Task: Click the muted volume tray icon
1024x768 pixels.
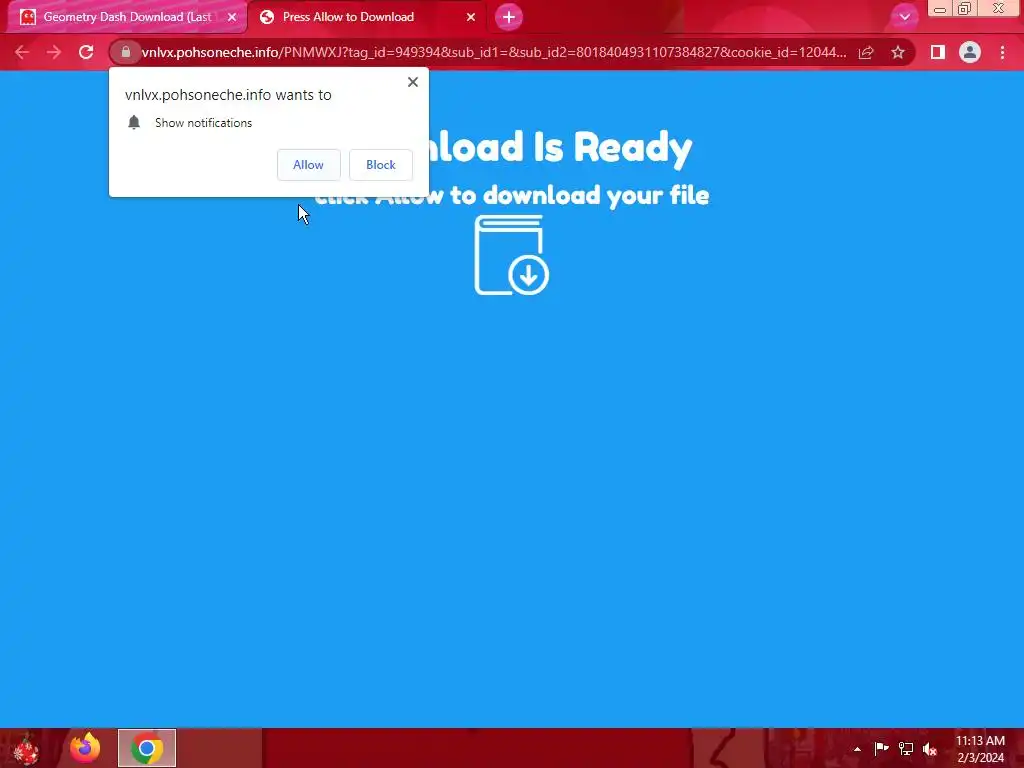Action: pos(930,749)
